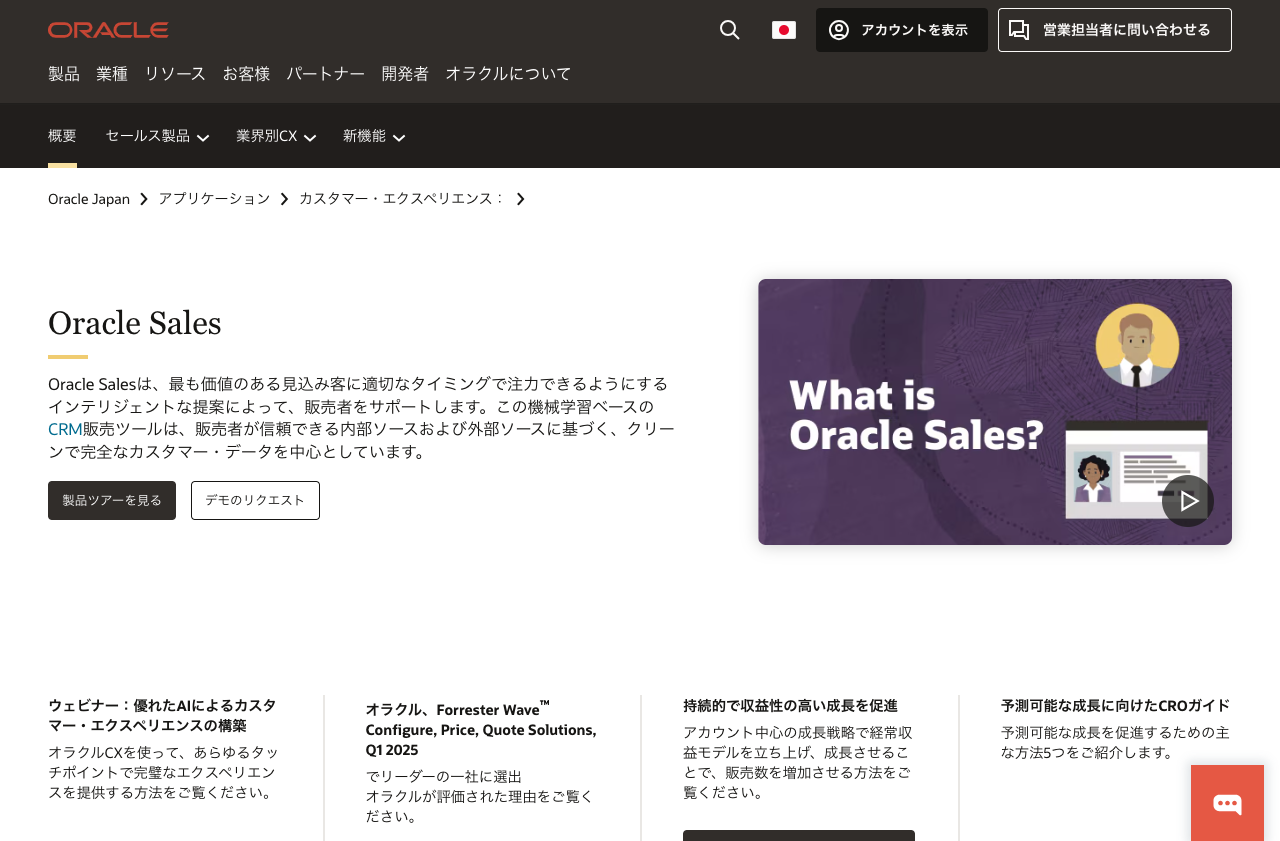
Task: Open the search panel
Action: [728, 29]
